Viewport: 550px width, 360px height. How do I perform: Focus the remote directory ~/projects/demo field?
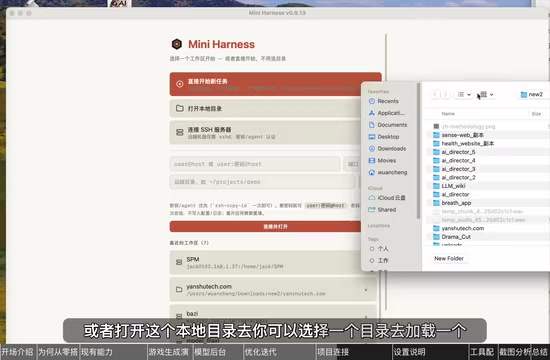click(x=262, y=182)
